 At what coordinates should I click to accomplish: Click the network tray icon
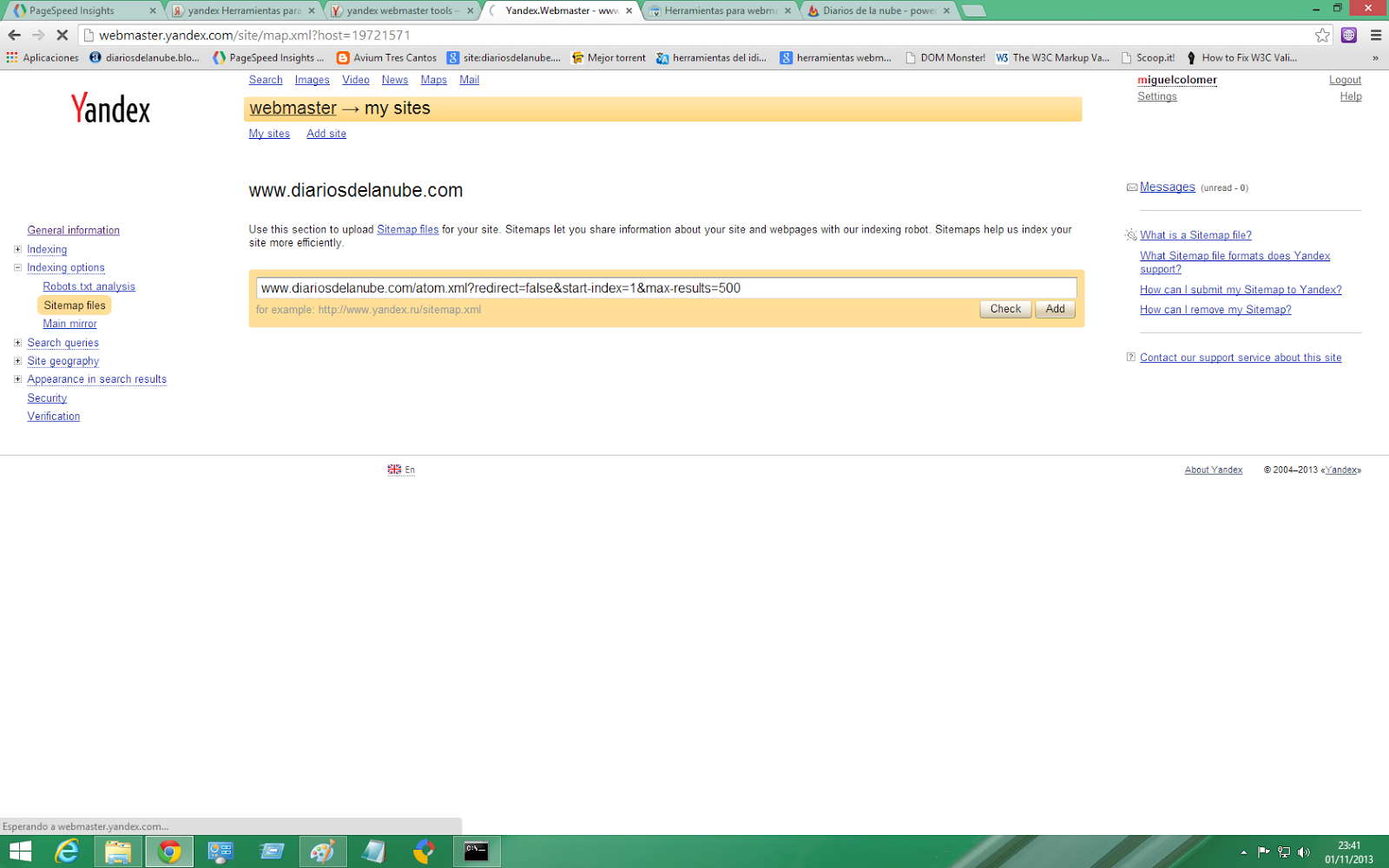tap(1284, 852)
